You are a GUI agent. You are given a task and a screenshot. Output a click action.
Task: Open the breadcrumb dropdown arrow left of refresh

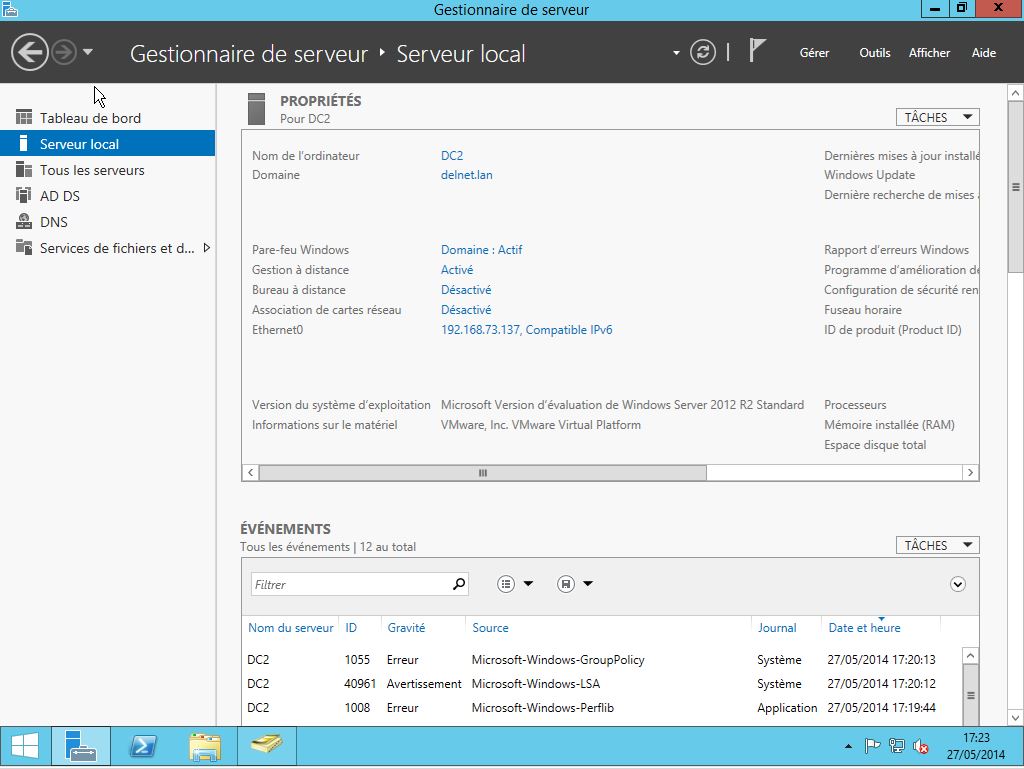click(676, 53)
